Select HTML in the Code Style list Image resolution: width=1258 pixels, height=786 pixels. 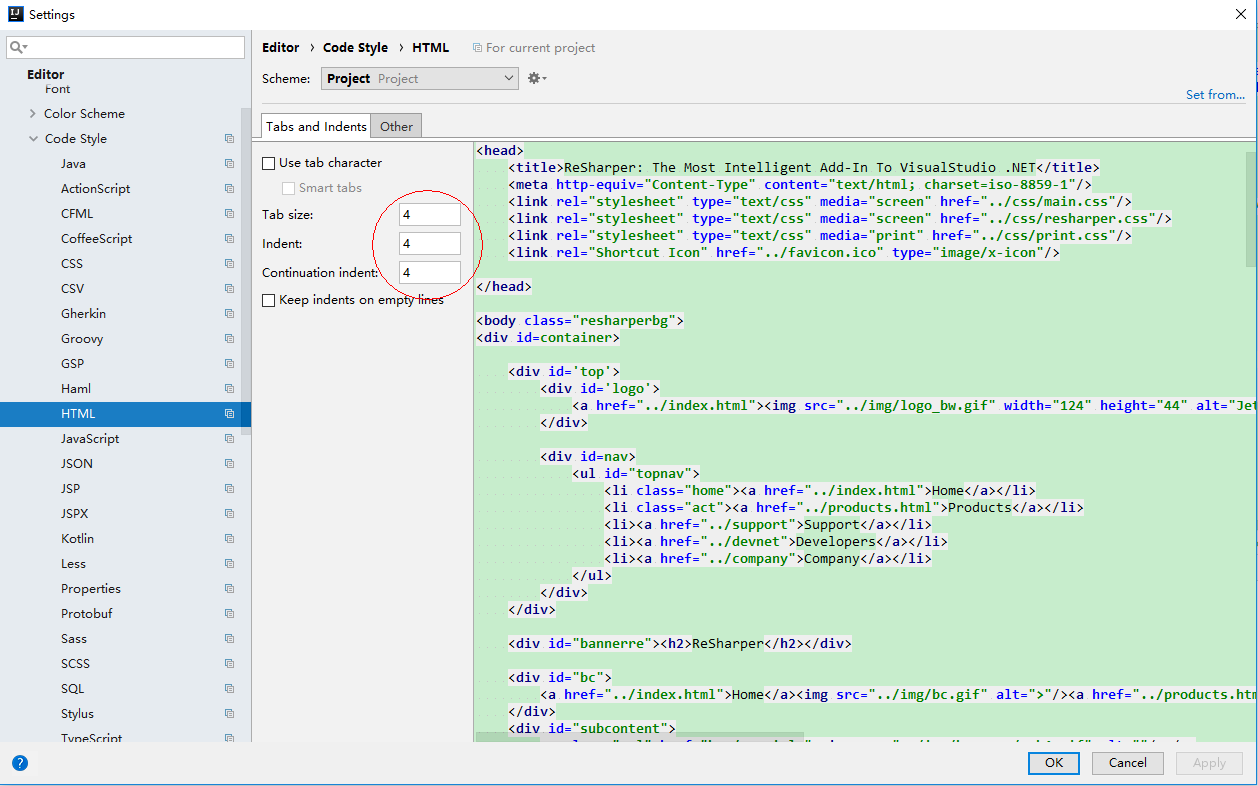tap(125, 414)
